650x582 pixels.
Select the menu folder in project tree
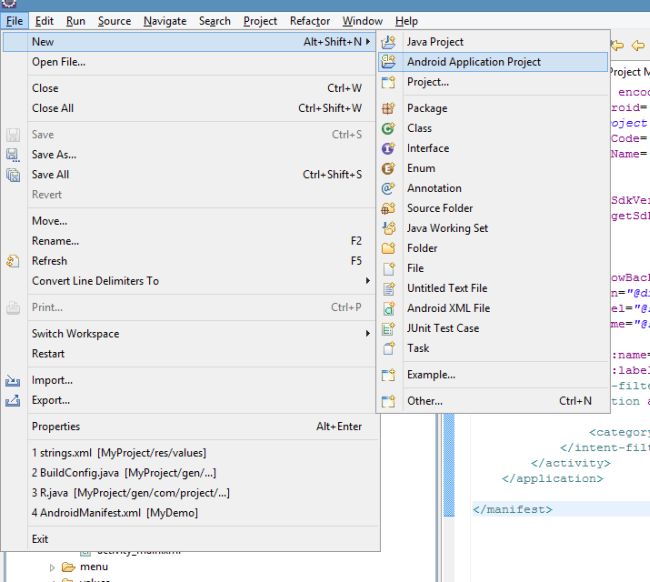click(94, 567)
